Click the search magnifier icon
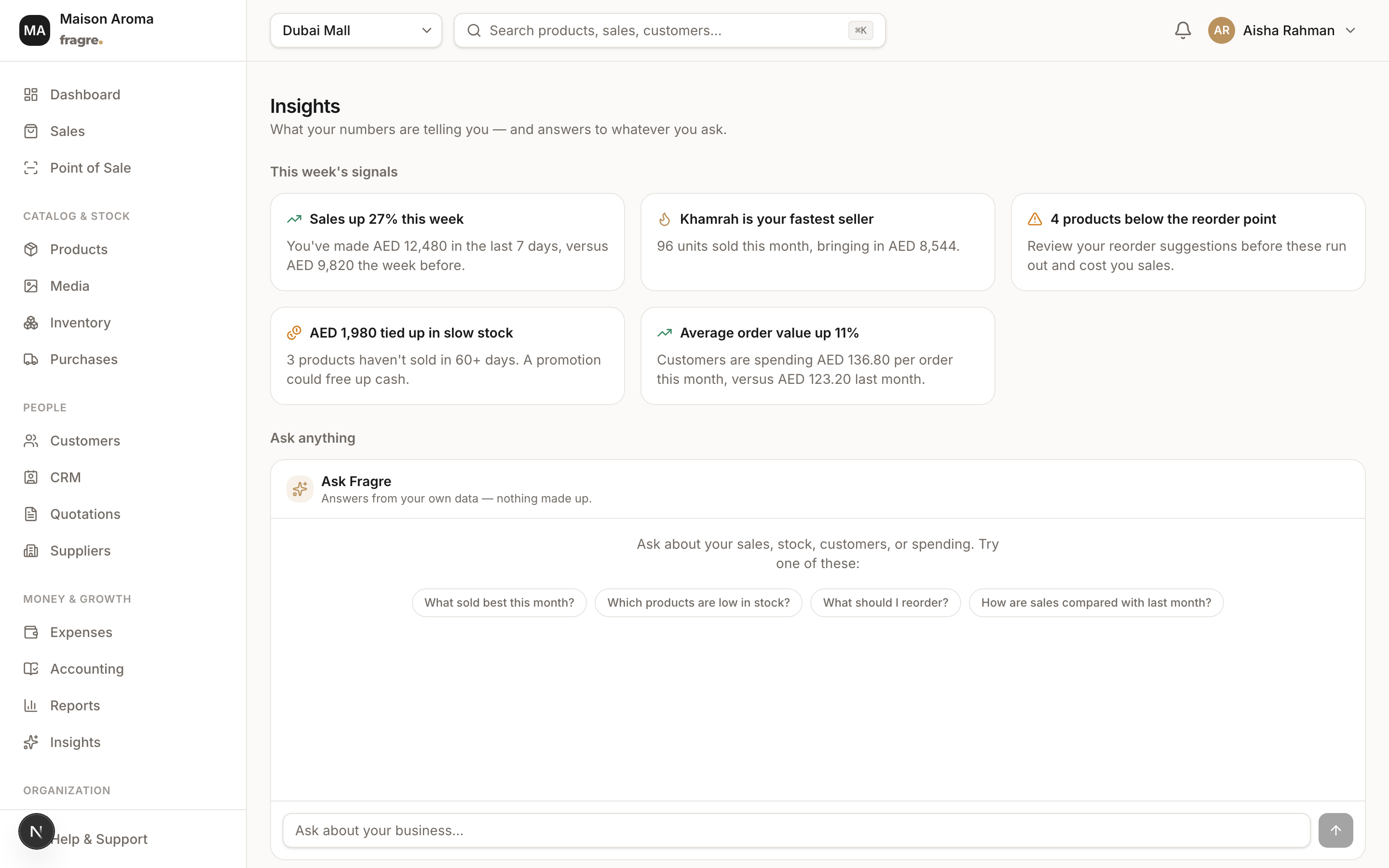 click(474, 30)
